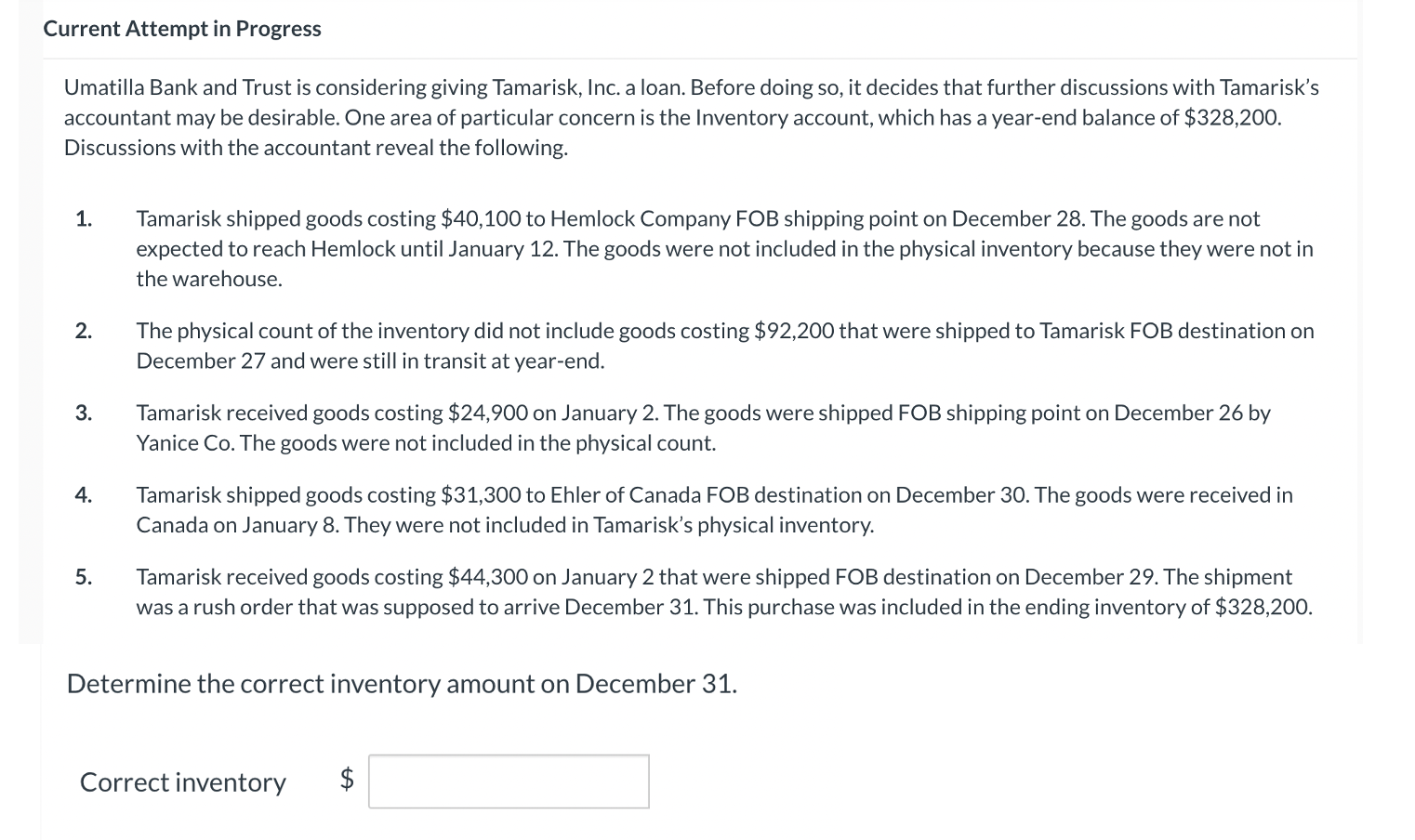Click item 2 about goods costing $92,200
The width and height of the screenshot is (1415, 840).
(725, 346)
